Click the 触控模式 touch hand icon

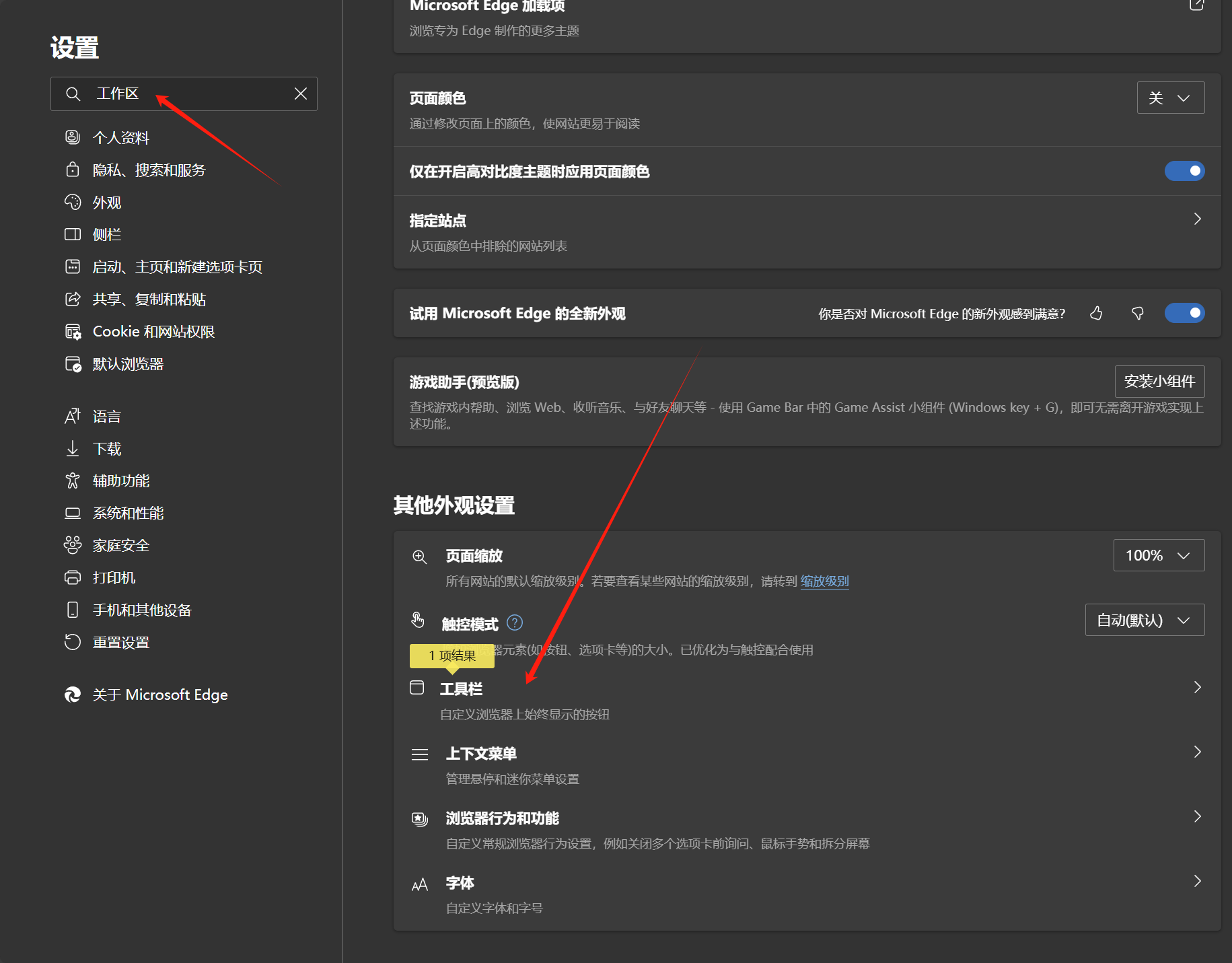pyautogui.click(x=418, y=620)
